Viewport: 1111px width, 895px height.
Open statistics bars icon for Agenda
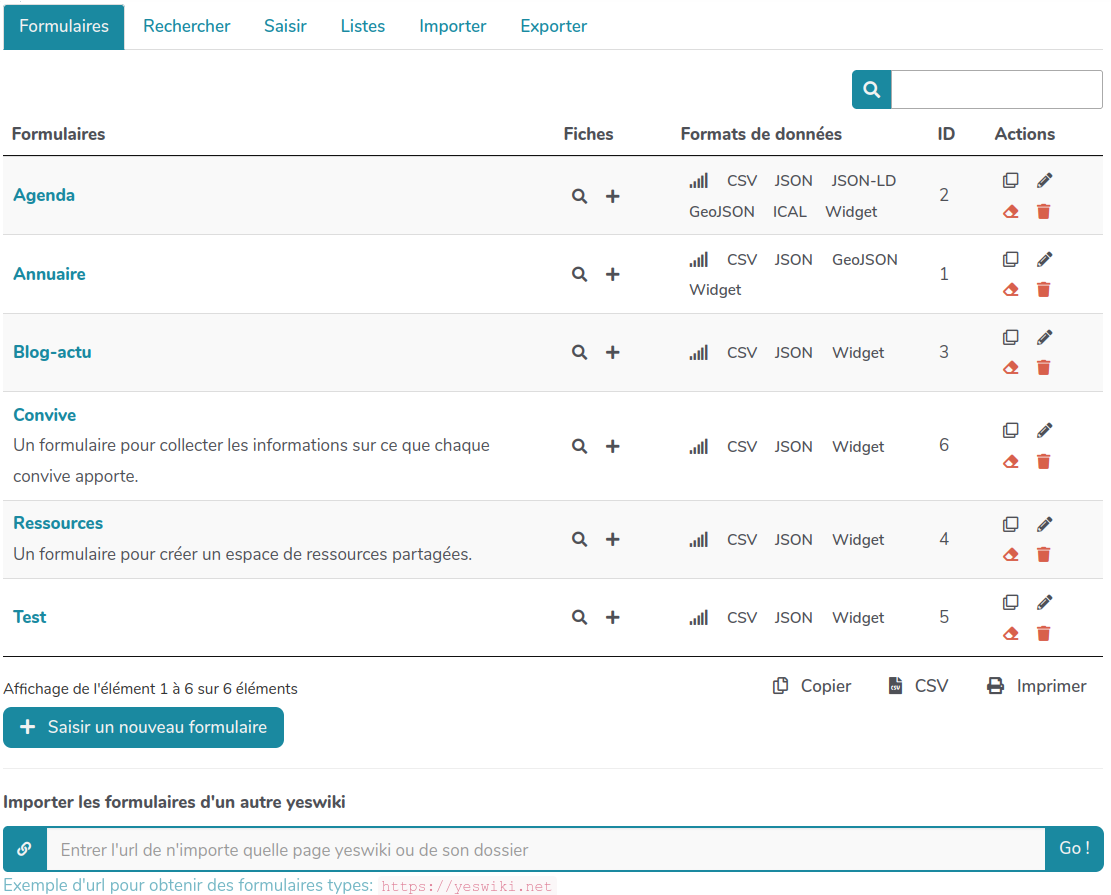(x=698, y=181)
